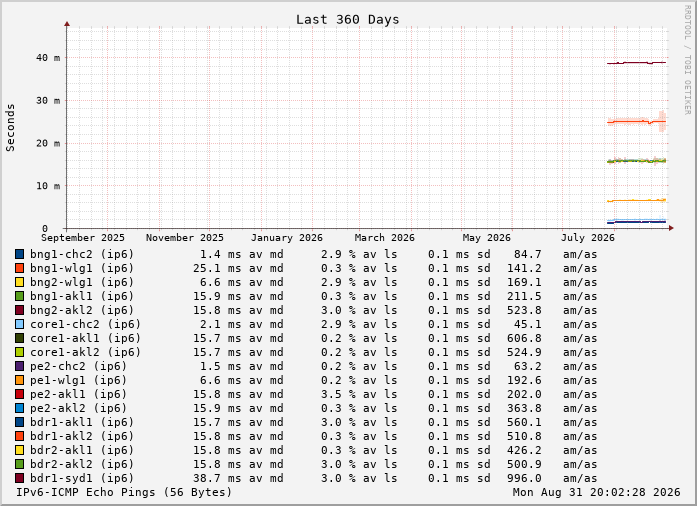Click the September 2025 axis label

83,237
